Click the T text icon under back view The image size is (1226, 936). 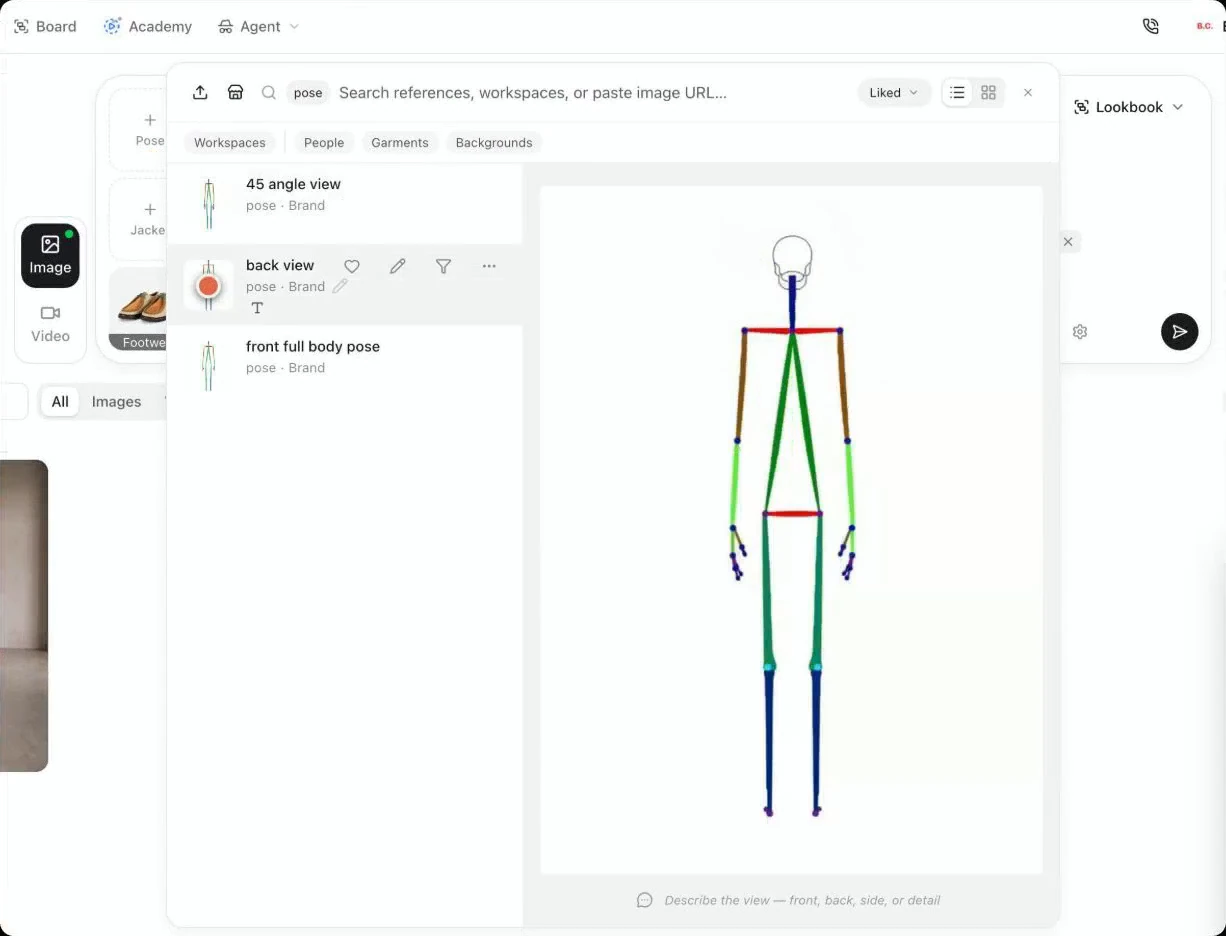pyautogui.click(x=257, y=308)
